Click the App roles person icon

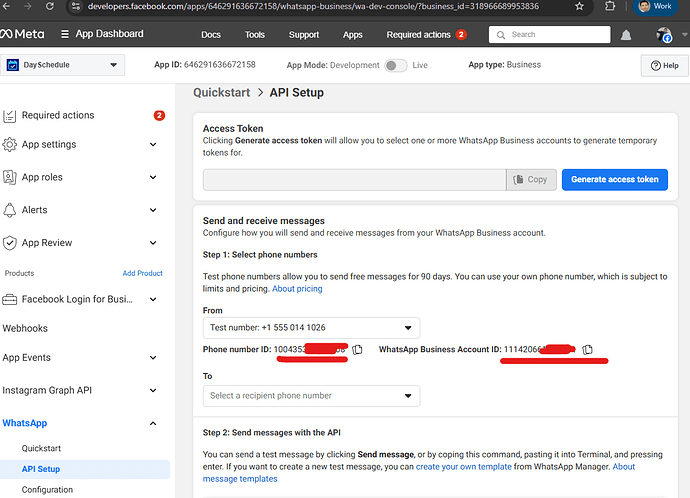click(10, 177)
